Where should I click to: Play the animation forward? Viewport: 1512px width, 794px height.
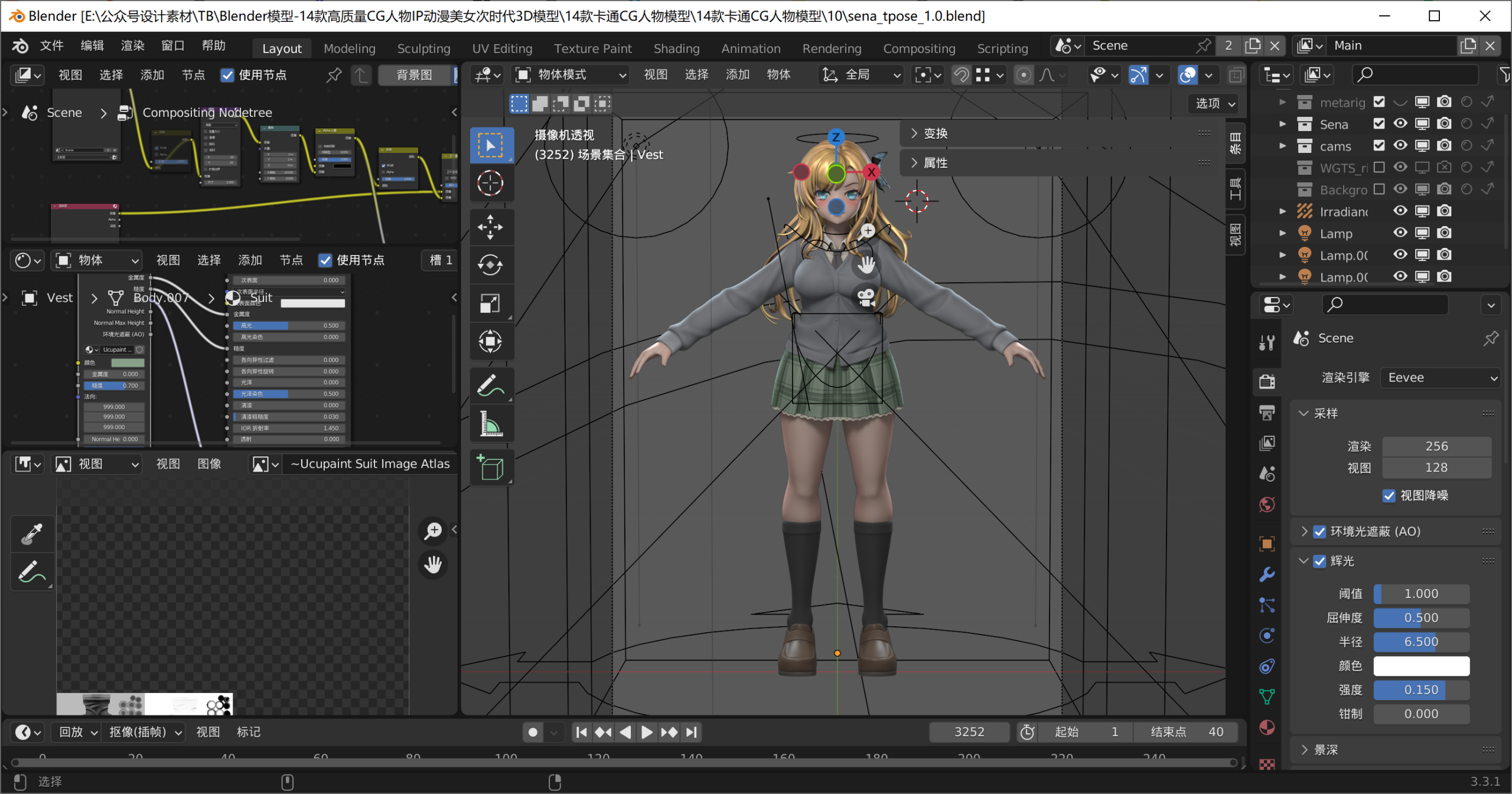point(647,732)
